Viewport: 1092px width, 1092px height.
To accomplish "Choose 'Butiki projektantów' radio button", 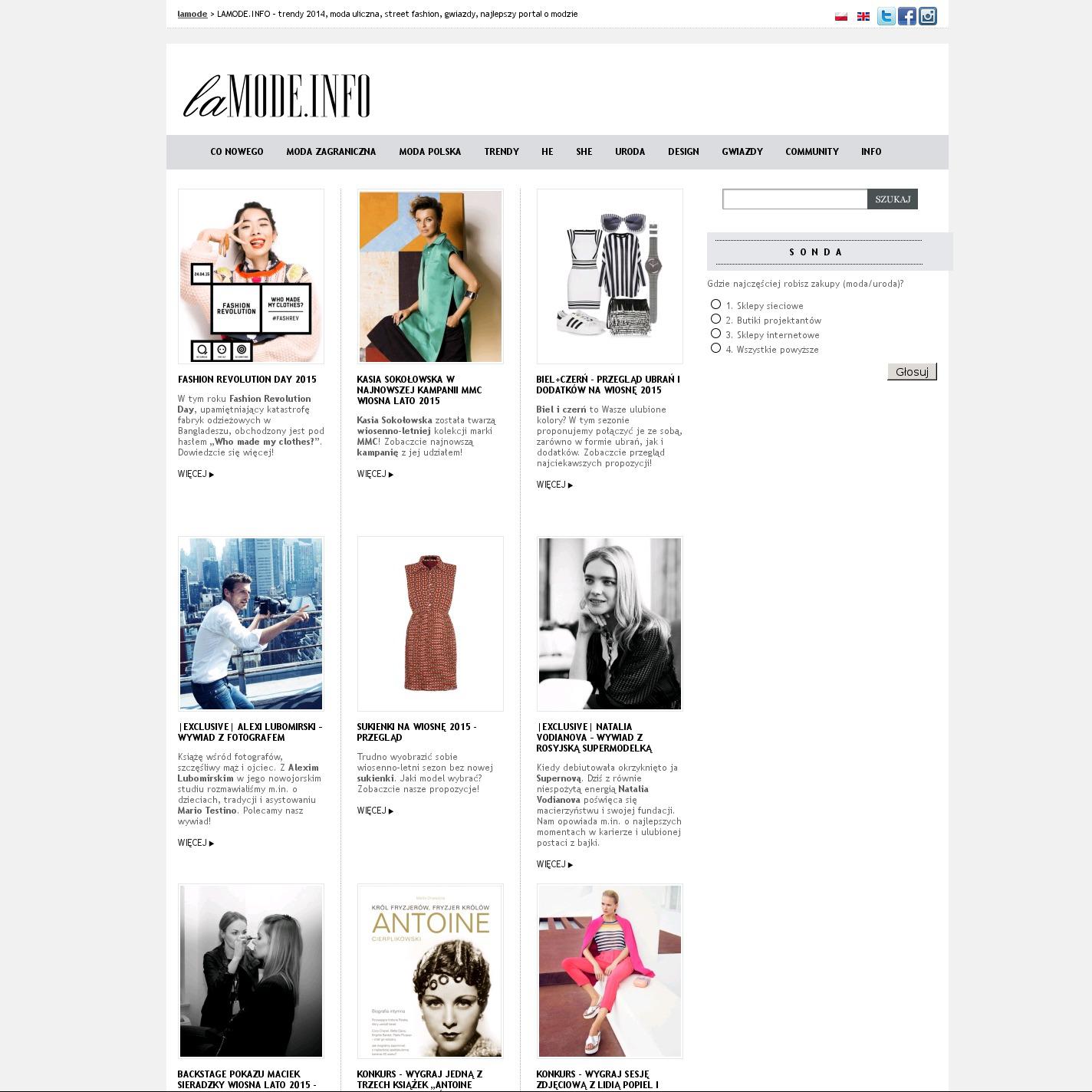I will [715, 319].
